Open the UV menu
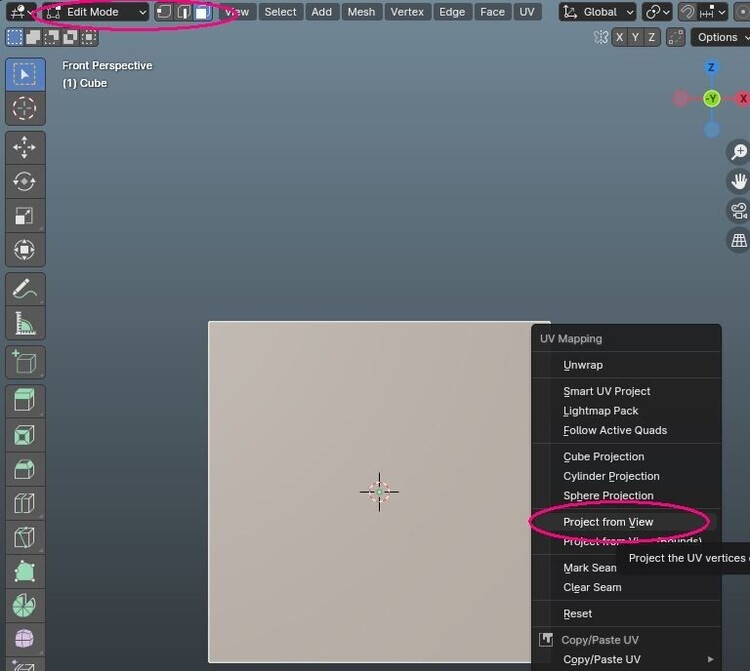750x671 pixels. (x=527, y=12)
